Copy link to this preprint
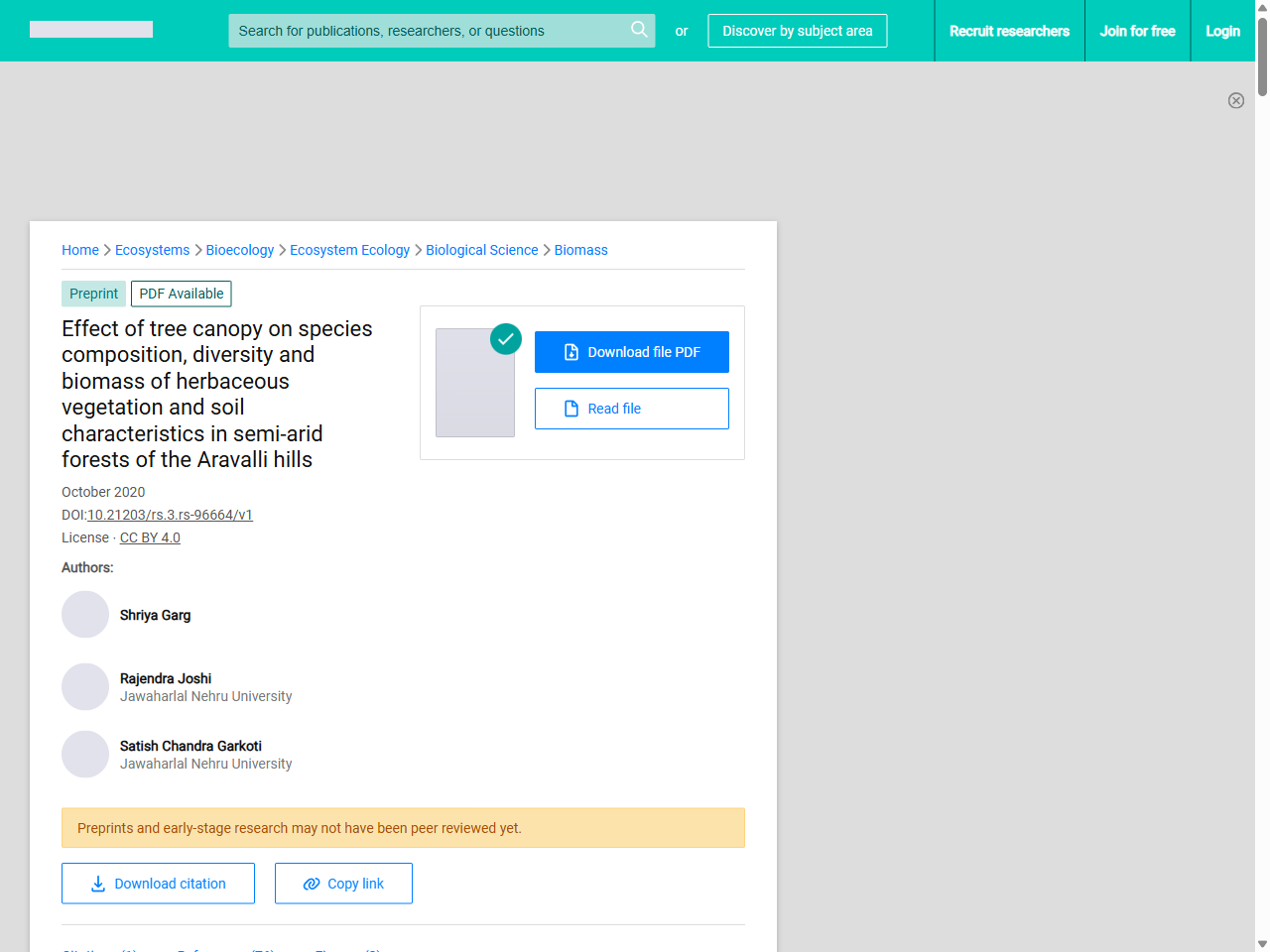The height and width of the screenshot is (952, 1270). 343,884
